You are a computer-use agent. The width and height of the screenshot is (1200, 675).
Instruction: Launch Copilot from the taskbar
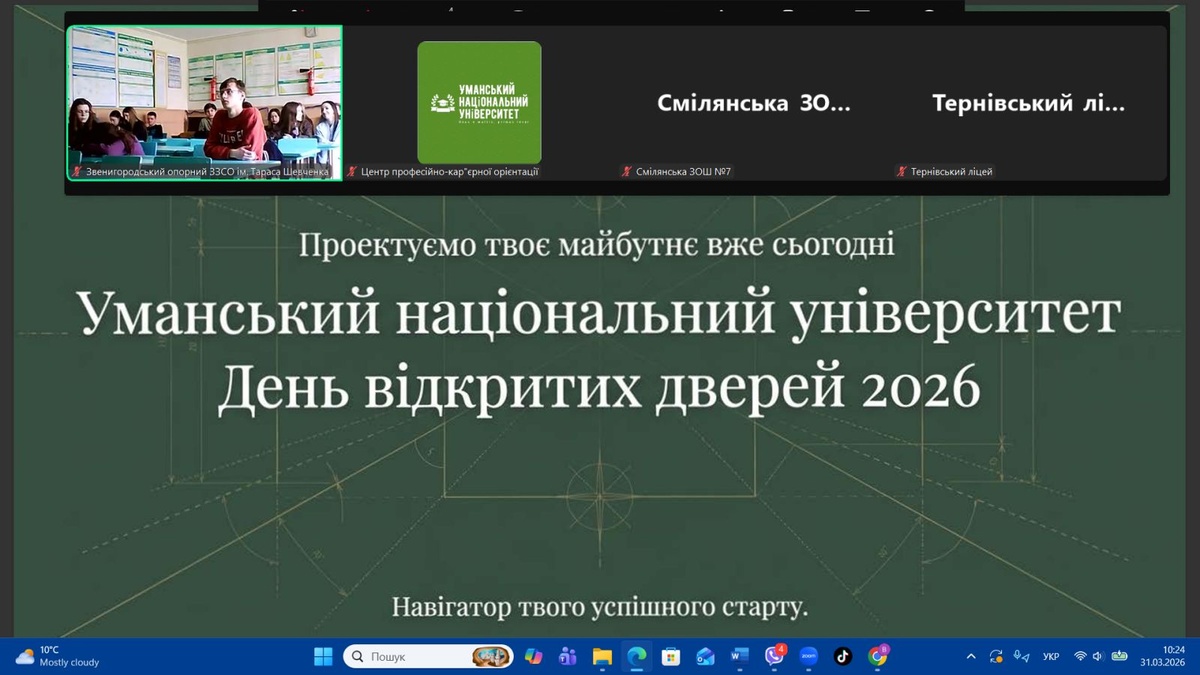(533, 656)
